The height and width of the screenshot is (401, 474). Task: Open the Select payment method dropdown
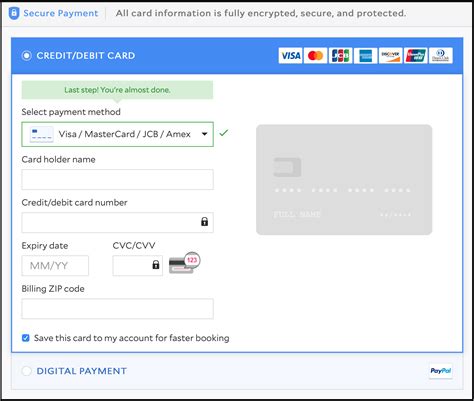point(117,134)
